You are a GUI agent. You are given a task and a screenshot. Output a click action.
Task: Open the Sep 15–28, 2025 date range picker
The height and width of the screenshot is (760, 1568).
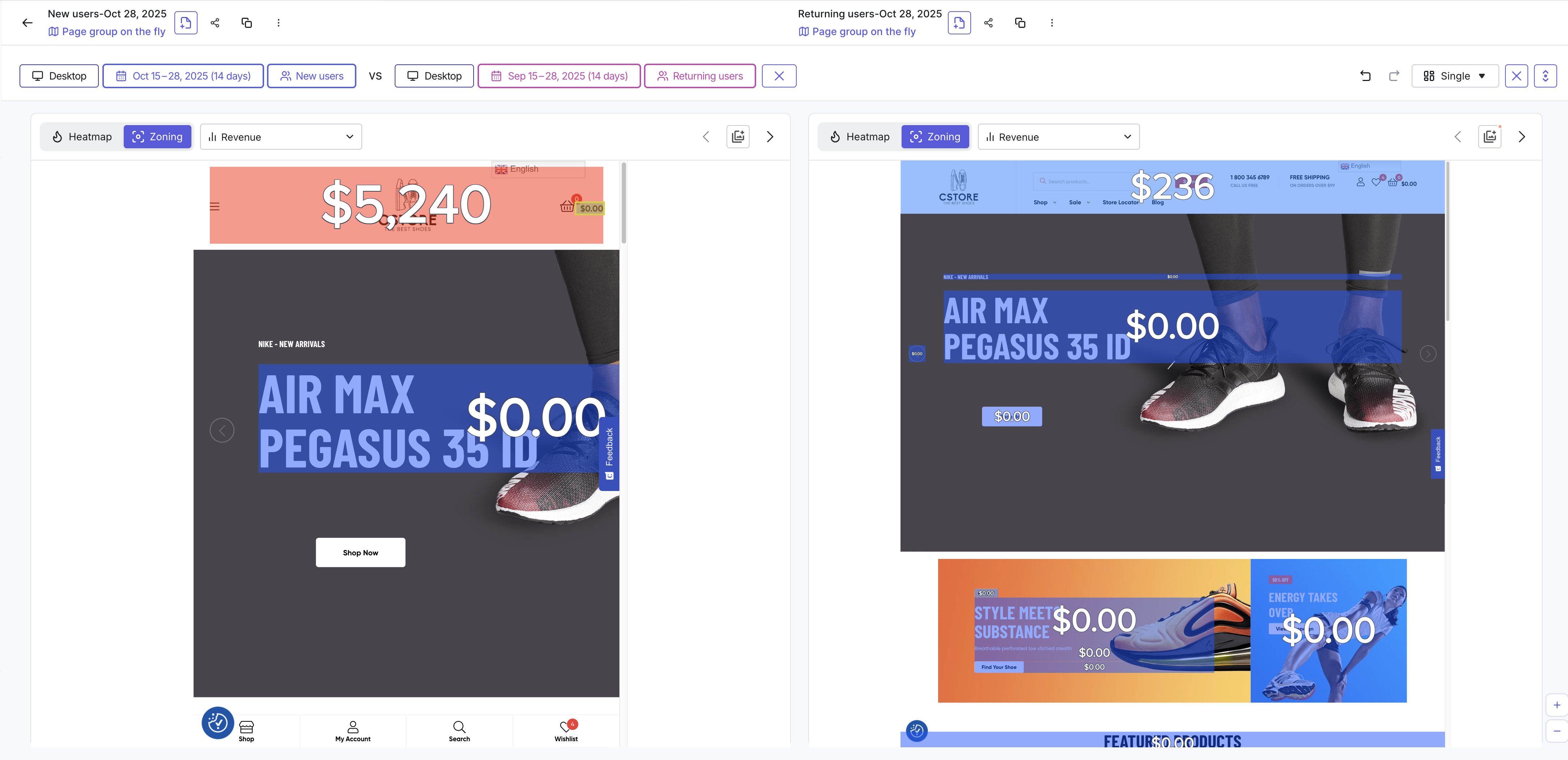pyautogui.click(x=559, y=76)
